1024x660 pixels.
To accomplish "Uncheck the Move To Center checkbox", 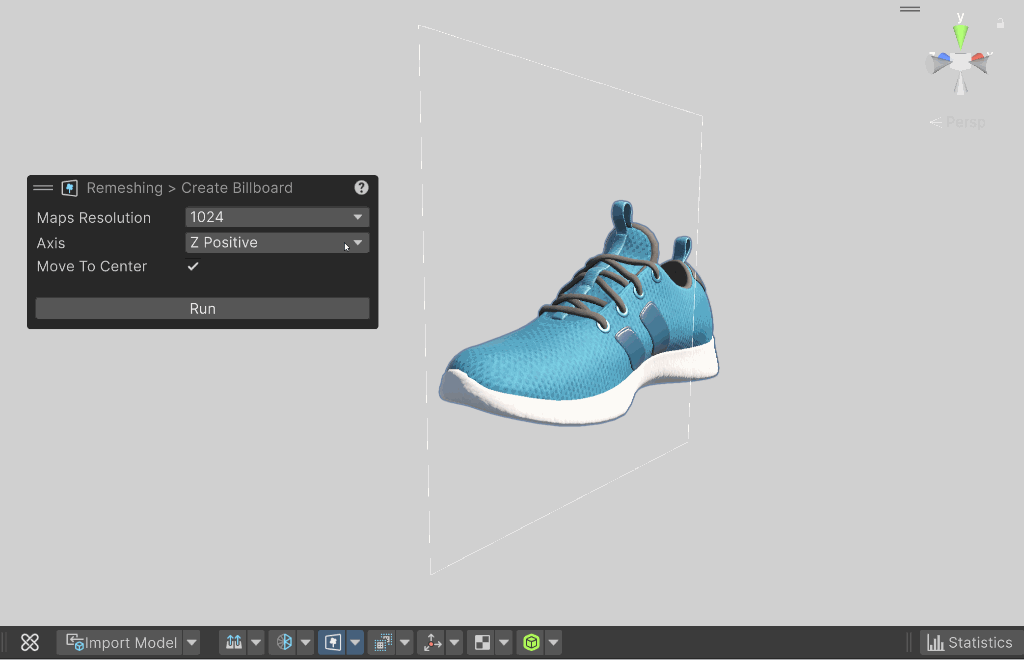I will click(193, 266).
